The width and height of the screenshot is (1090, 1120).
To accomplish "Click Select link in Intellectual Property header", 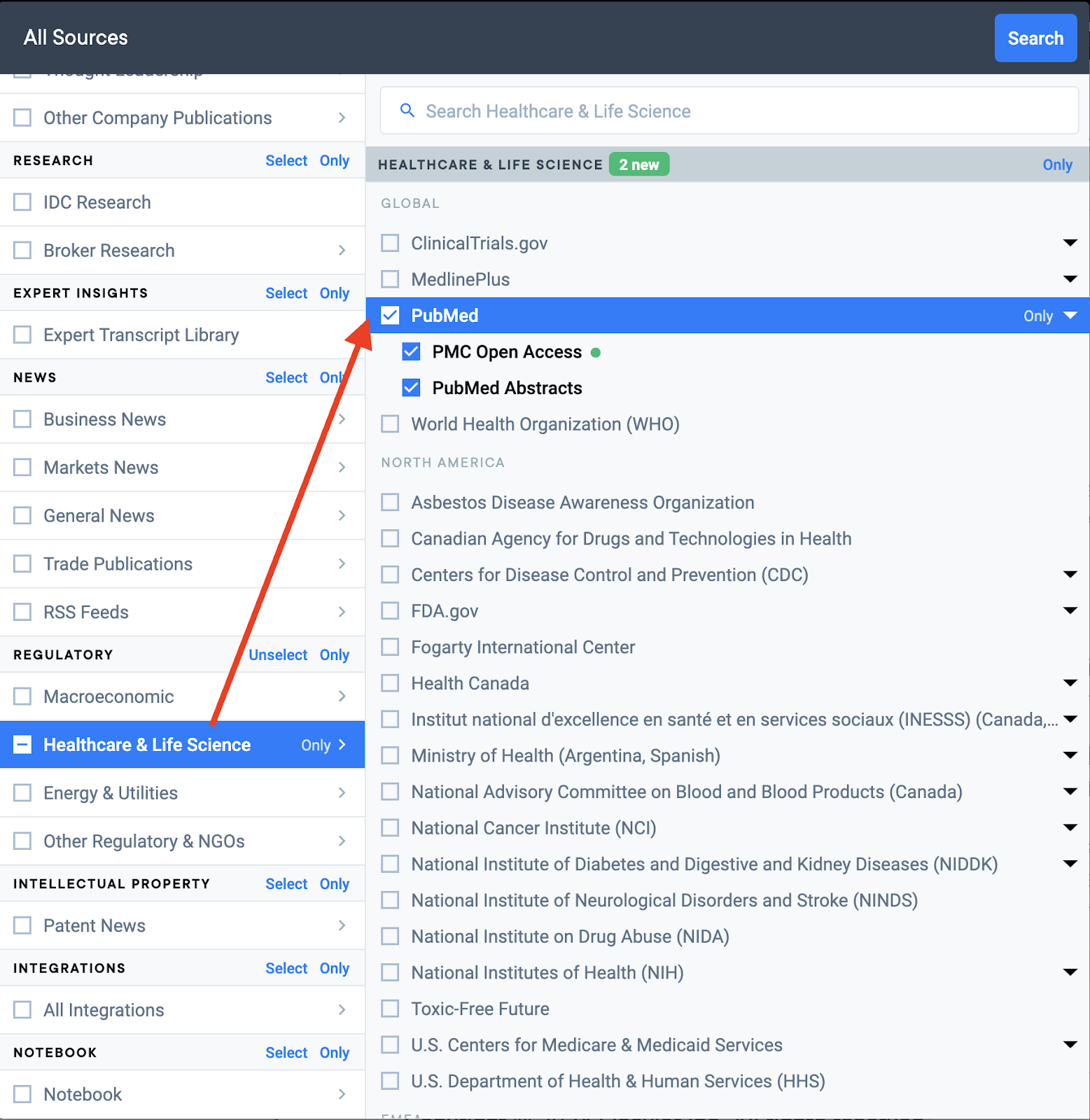I will 286,883.
